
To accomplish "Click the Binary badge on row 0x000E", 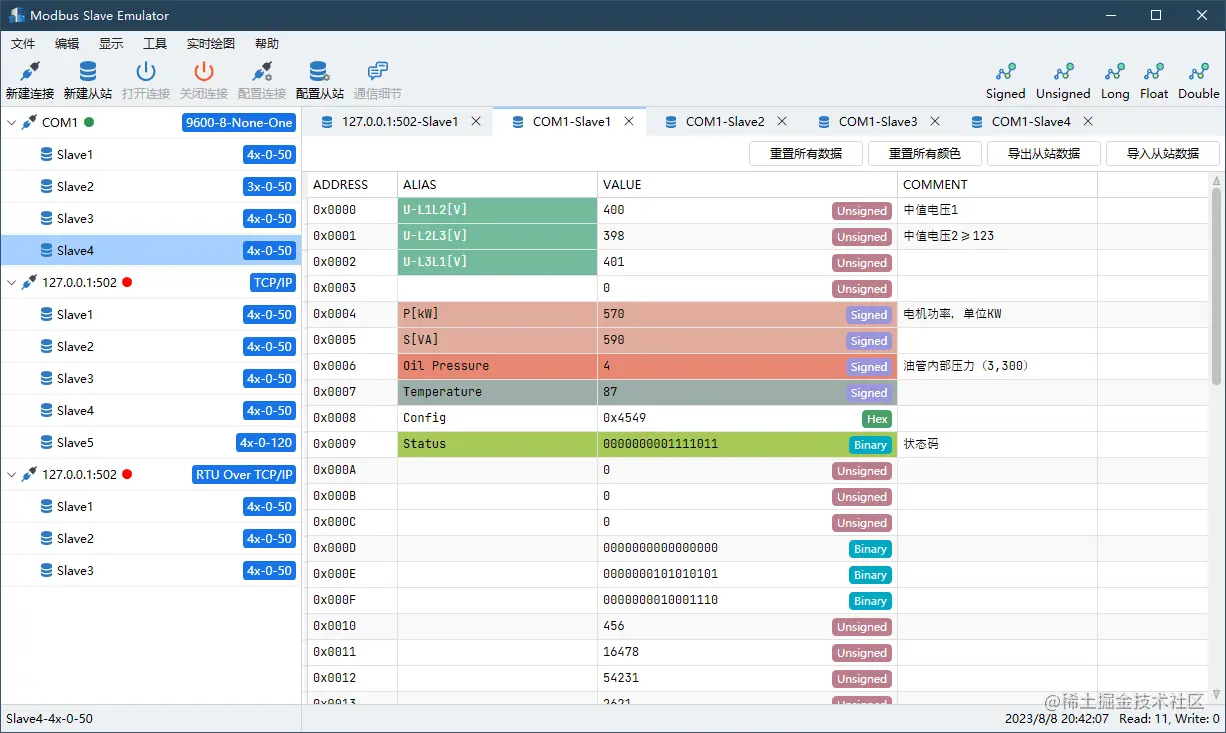I will (870, 575).
